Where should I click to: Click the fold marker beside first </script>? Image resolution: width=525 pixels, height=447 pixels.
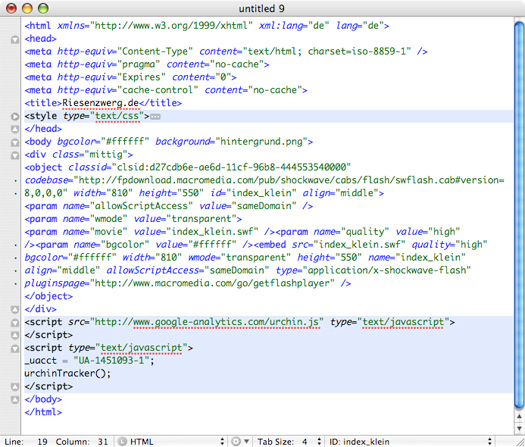point(15,335)
